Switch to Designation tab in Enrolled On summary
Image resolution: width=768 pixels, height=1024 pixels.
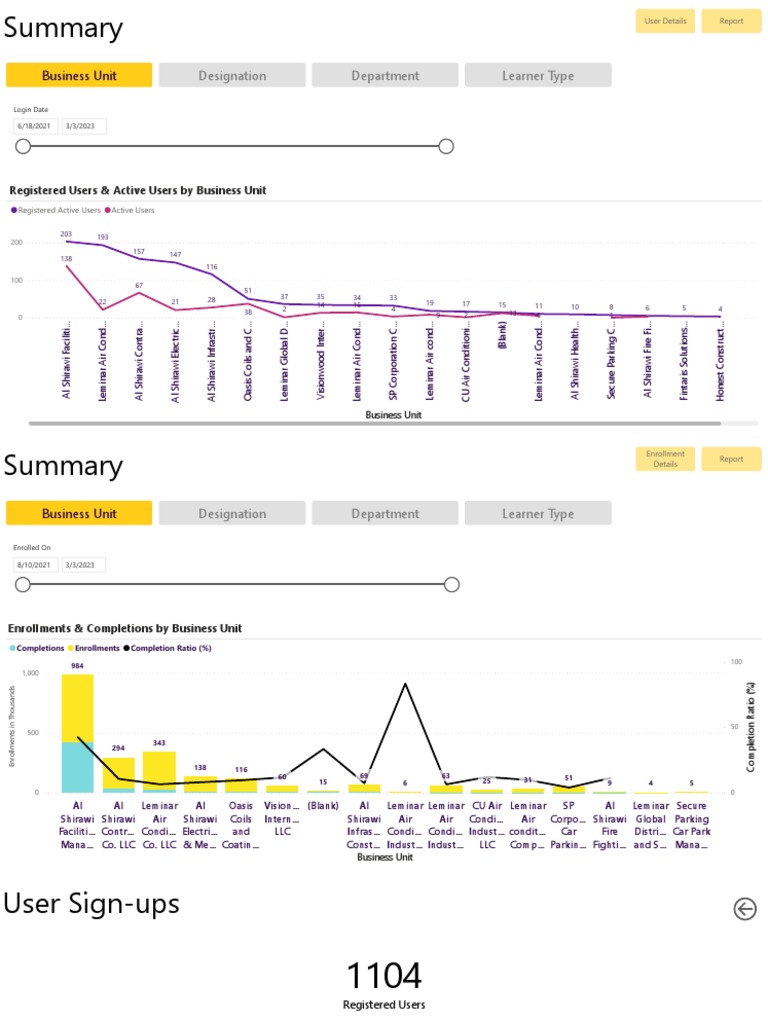tap(232, 513)
